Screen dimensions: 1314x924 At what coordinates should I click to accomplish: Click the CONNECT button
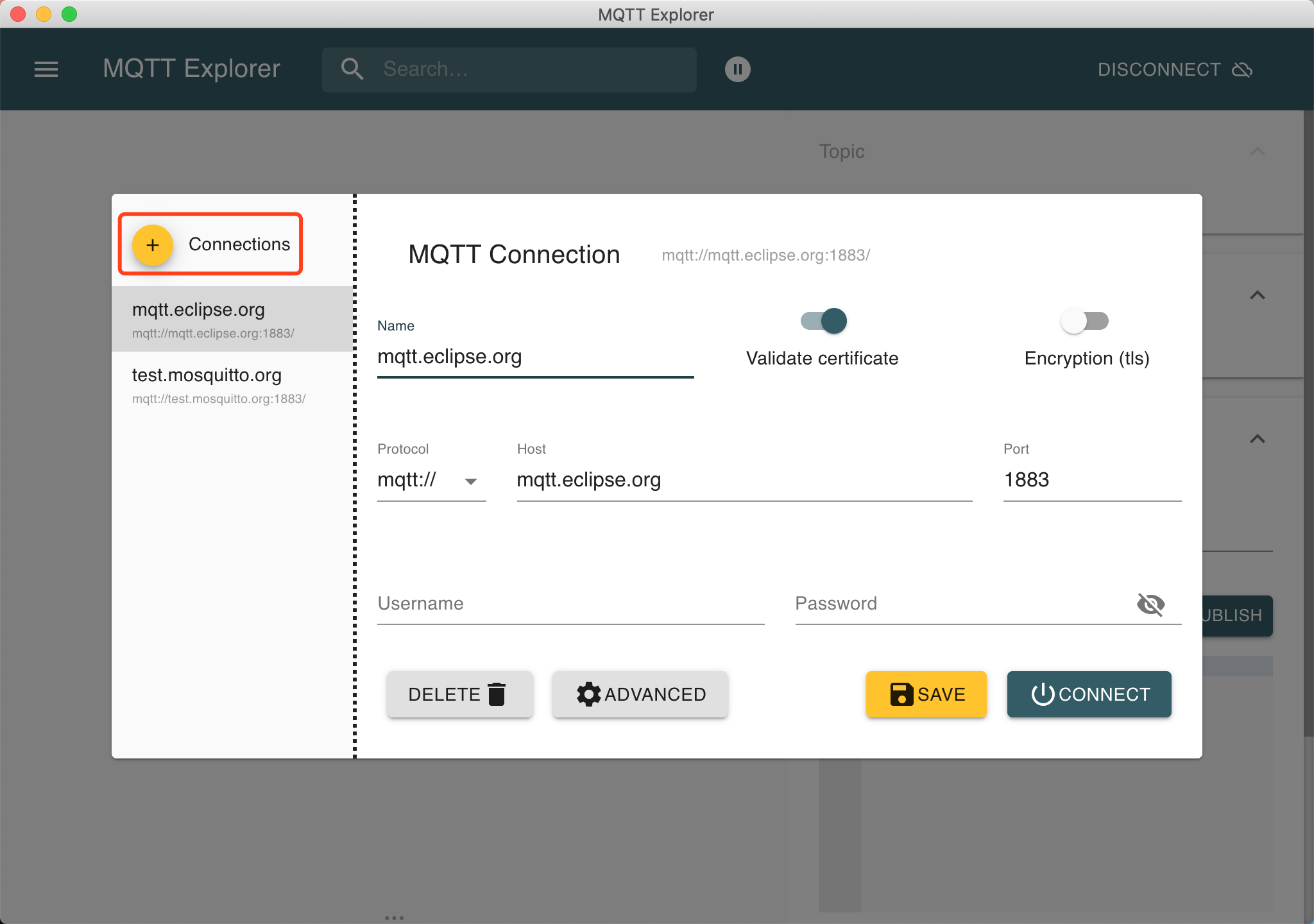(x=1090, y=694)
